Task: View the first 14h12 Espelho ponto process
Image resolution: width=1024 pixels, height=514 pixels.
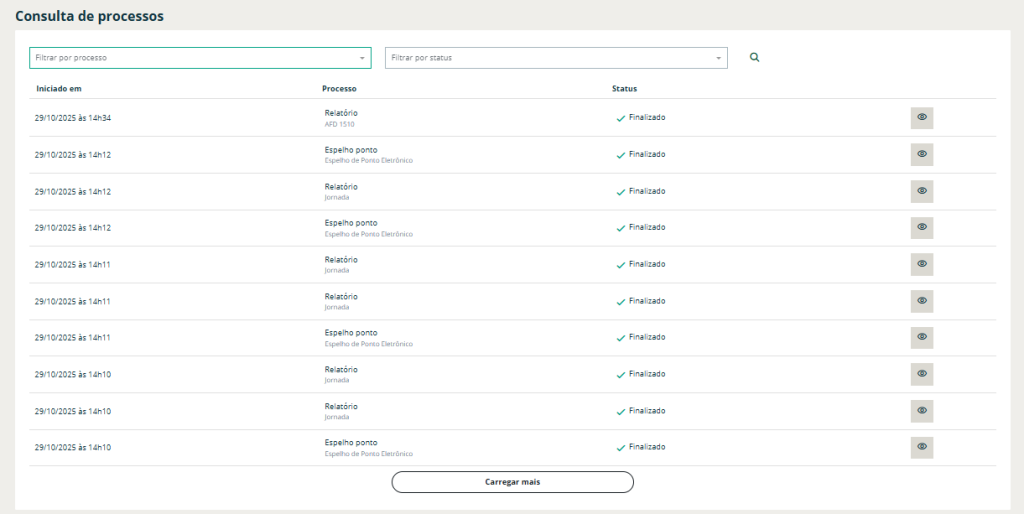Action: pyautogui.click(x=921, y=155)
